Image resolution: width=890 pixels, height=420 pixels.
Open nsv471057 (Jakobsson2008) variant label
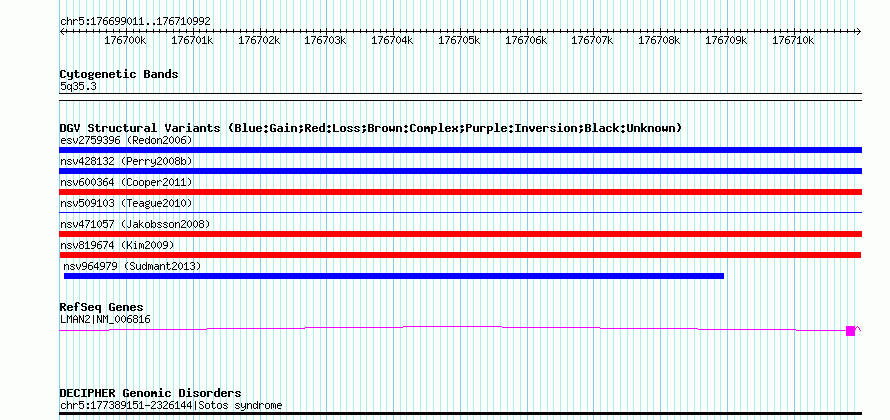(135, 224)
